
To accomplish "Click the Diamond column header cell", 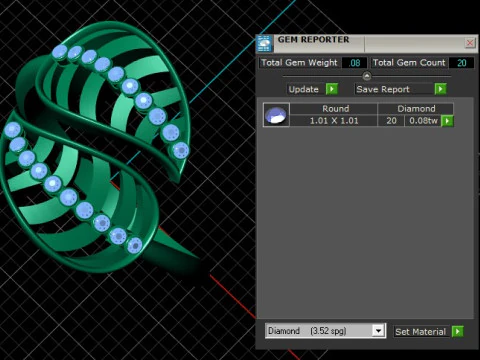I will 416,109.
